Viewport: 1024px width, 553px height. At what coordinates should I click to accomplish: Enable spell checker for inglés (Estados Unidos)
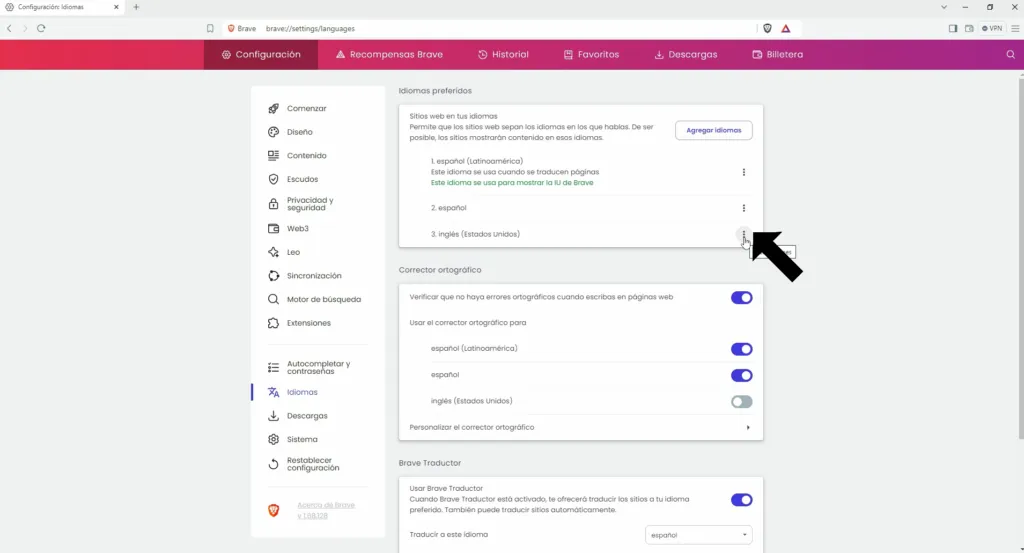coord(741,402)
